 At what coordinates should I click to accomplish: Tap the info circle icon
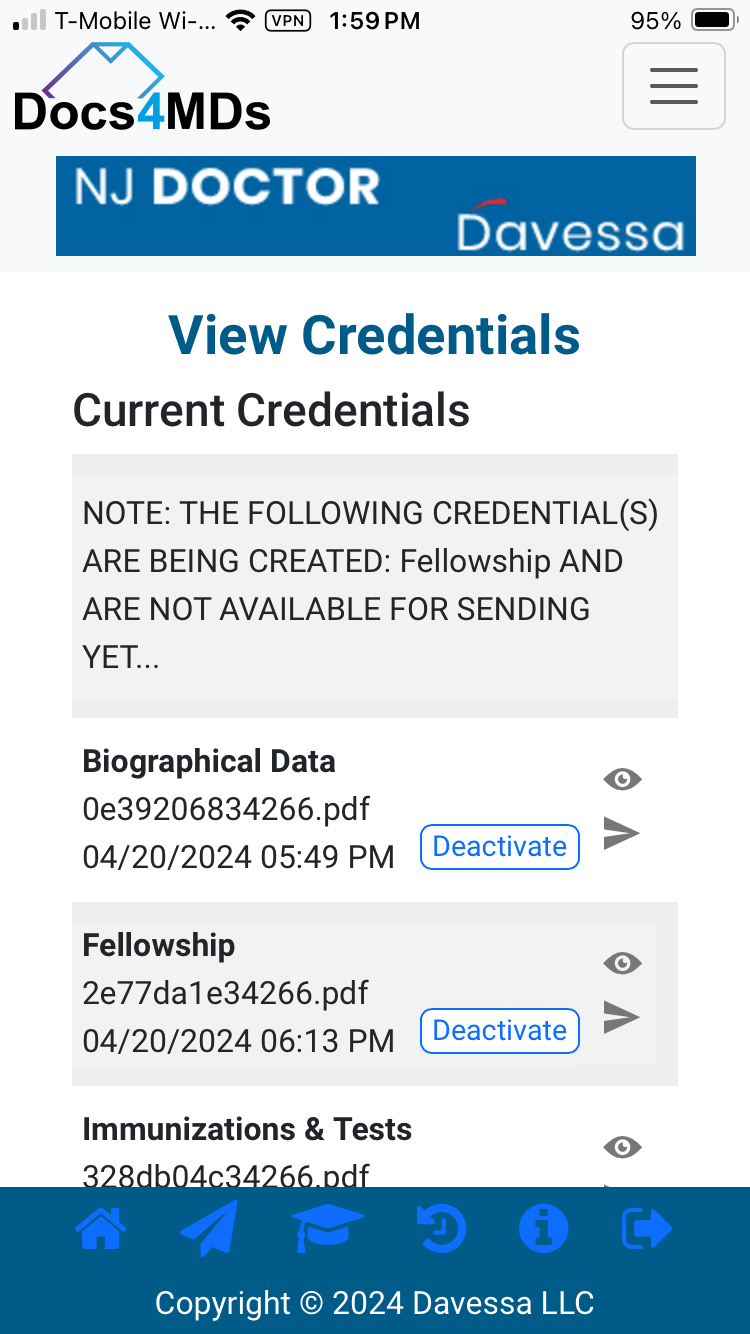[x=543, y=1229]
